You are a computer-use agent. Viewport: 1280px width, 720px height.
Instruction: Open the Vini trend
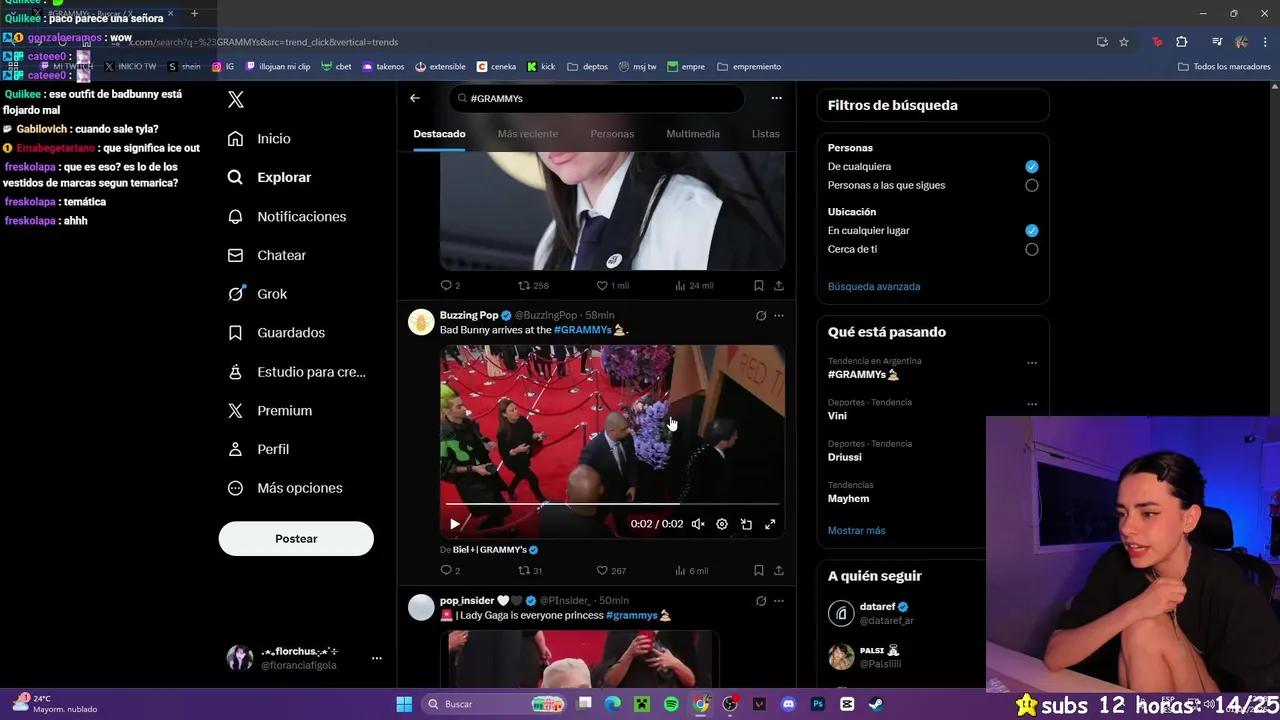pyautogui.click(x=837, y=416)
